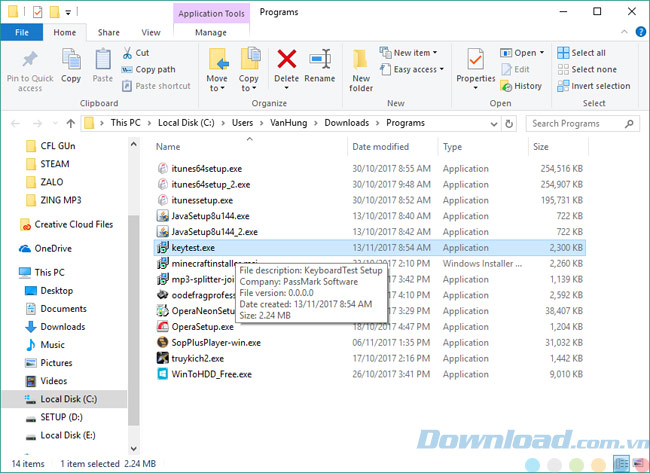The image size is (650, 473).
Task: Click the Forward navigation arrow
Action: 37,124
